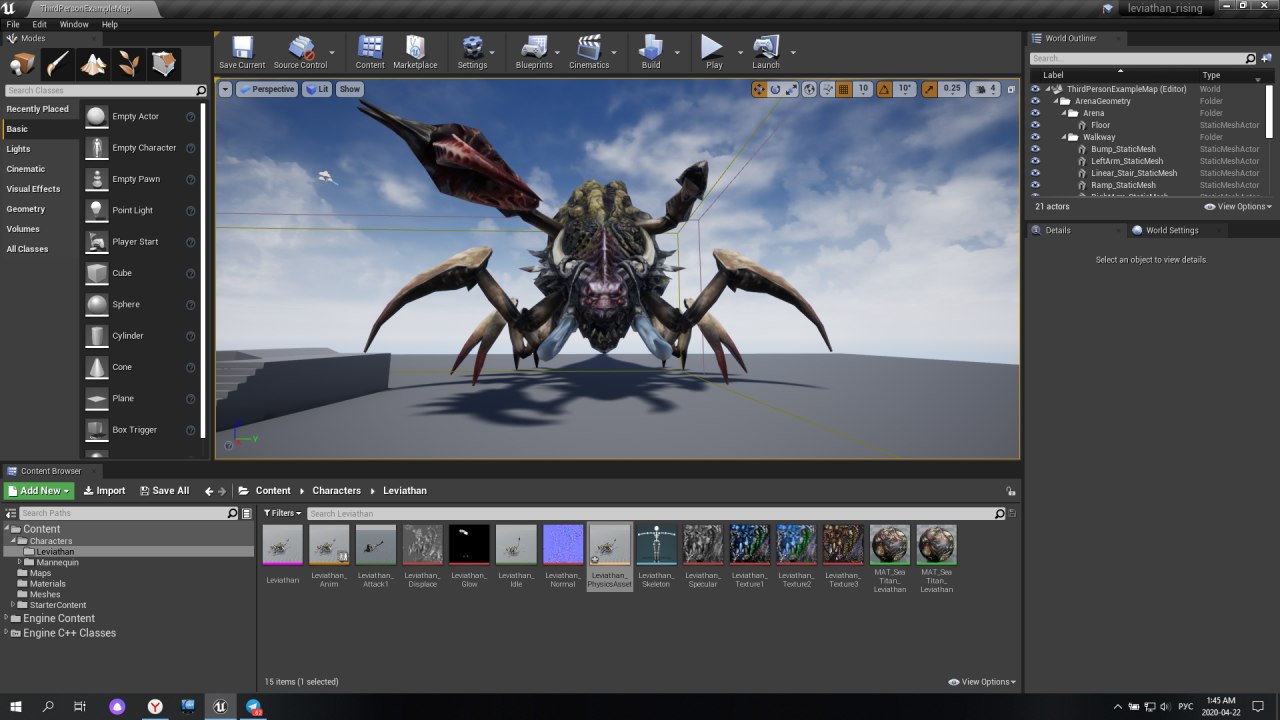Open the camera speed 4 dropdown
The height and width of the screenshot is (720, 1280).
point(985,89)
